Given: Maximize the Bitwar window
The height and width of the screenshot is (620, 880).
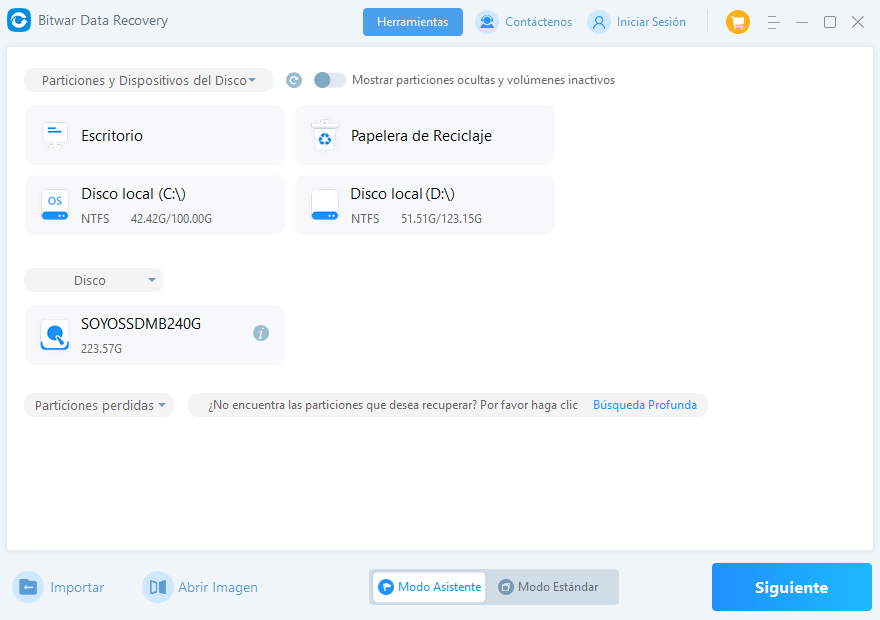Looking at the screenshot, I should (x=829, y=22).
